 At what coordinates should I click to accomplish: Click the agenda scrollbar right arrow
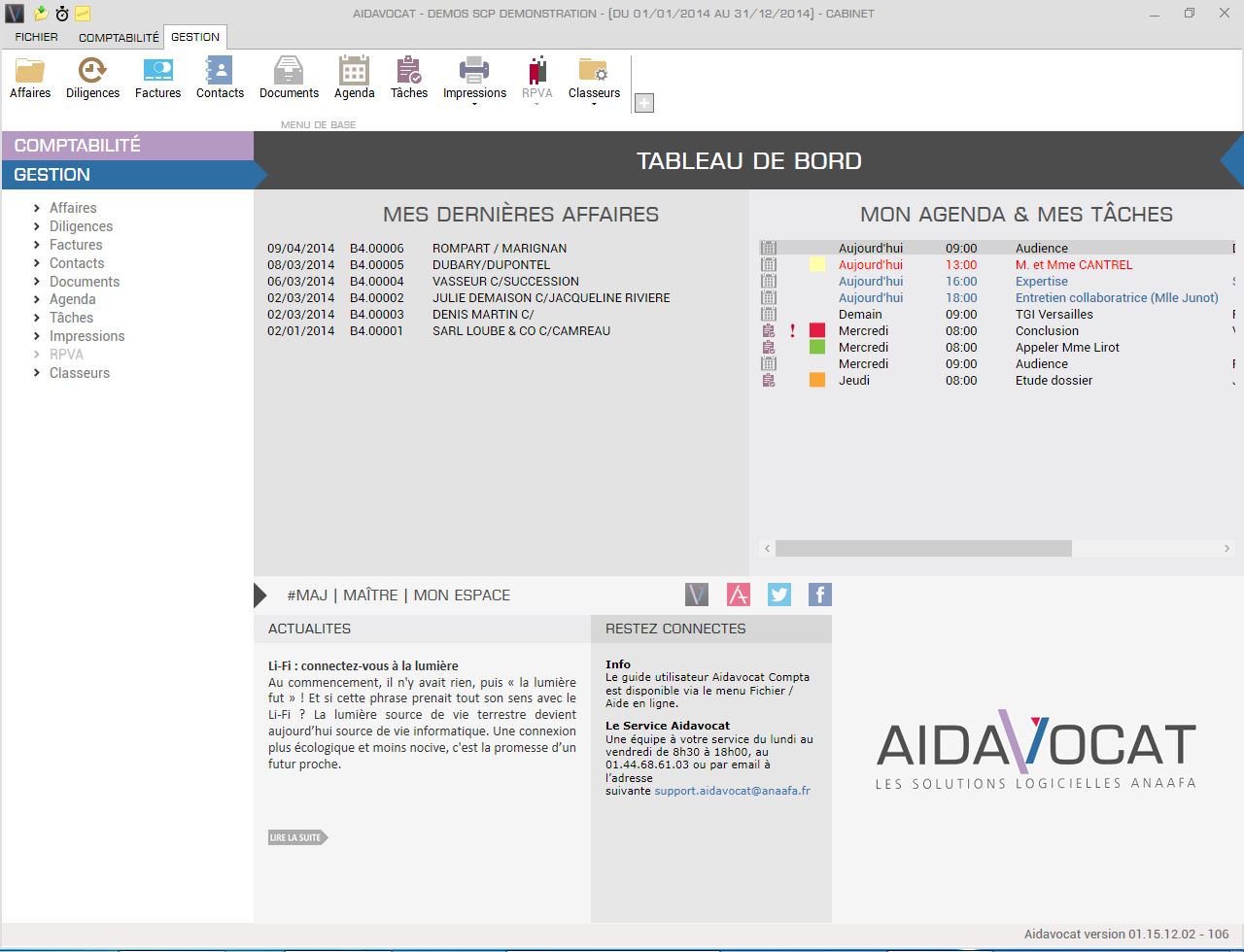tap(1227, 549)
